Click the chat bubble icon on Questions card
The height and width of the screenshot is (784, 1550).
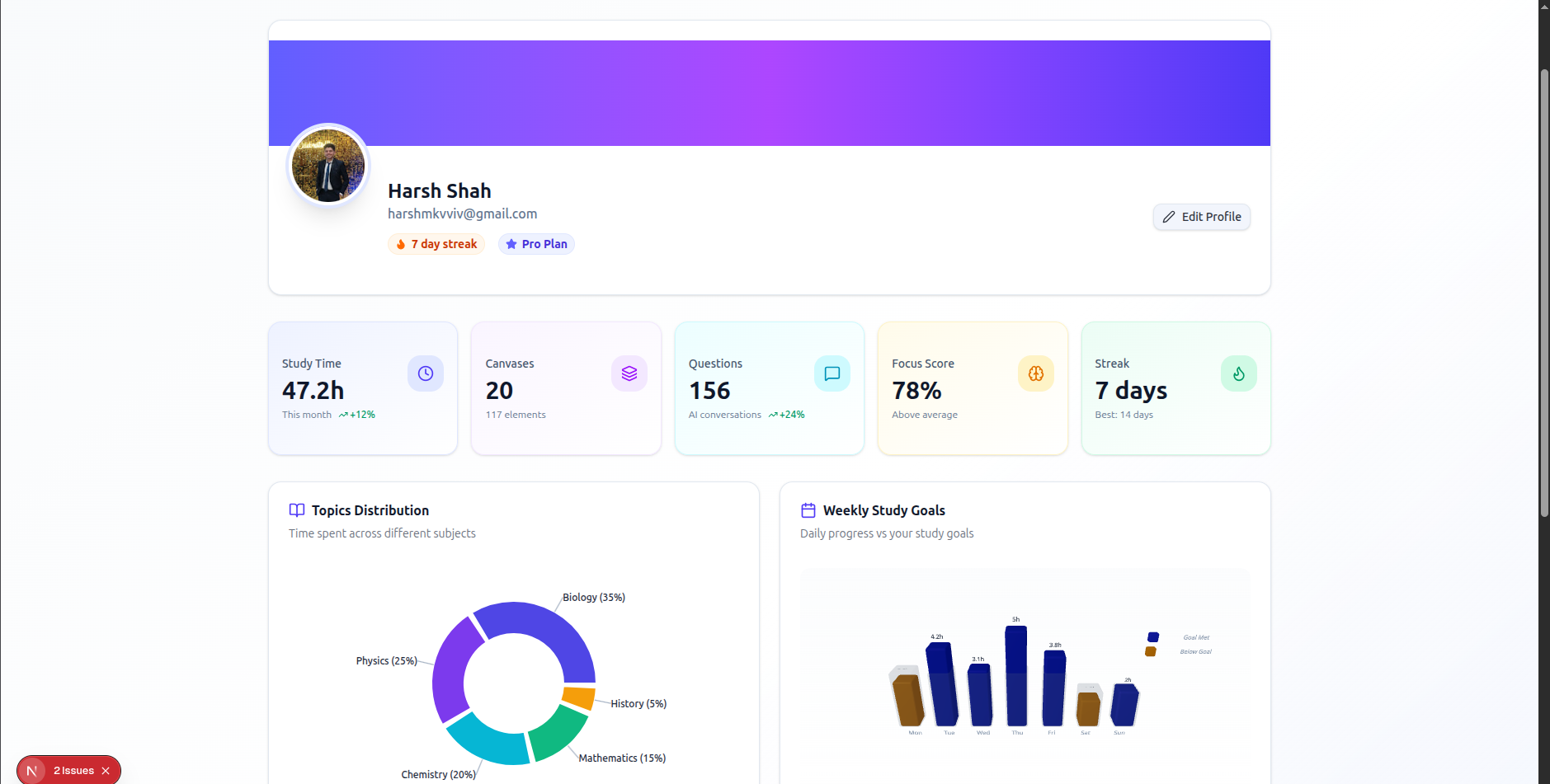(832, 373)
